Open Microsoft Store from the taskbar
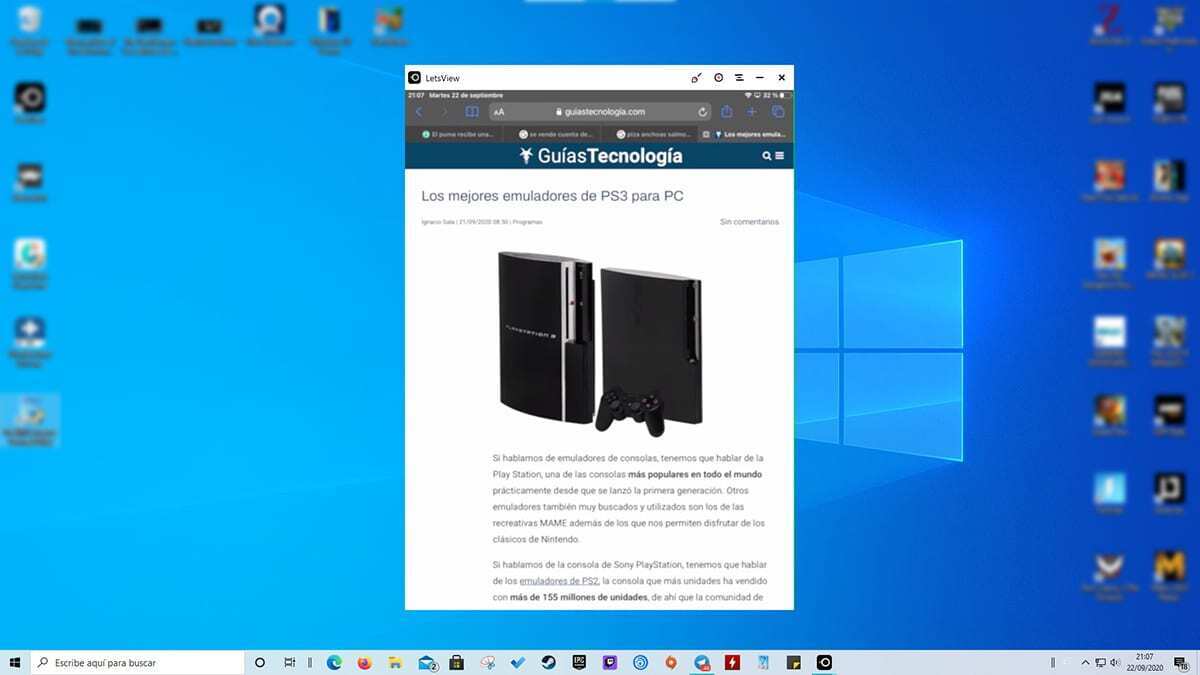The image size is (1200, 675). (x=456, y=662)
